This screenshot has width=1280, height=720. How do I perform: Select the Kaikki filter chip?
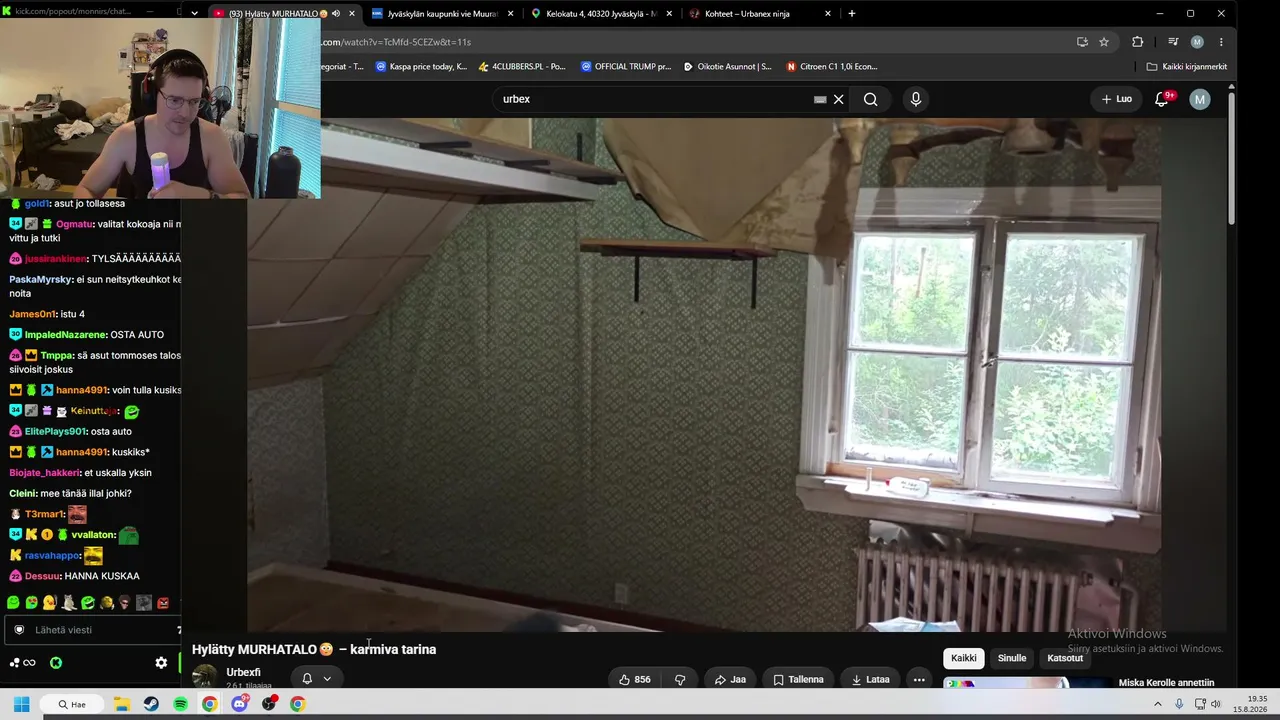pyautogui.click(x=964, y=658)
